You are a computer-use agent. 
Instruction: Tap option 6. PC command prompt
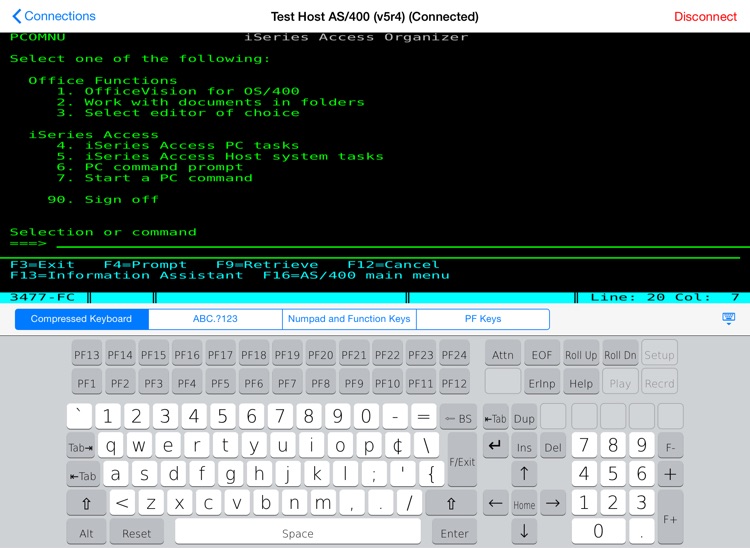pyautogui.click(x=150, y=167)
